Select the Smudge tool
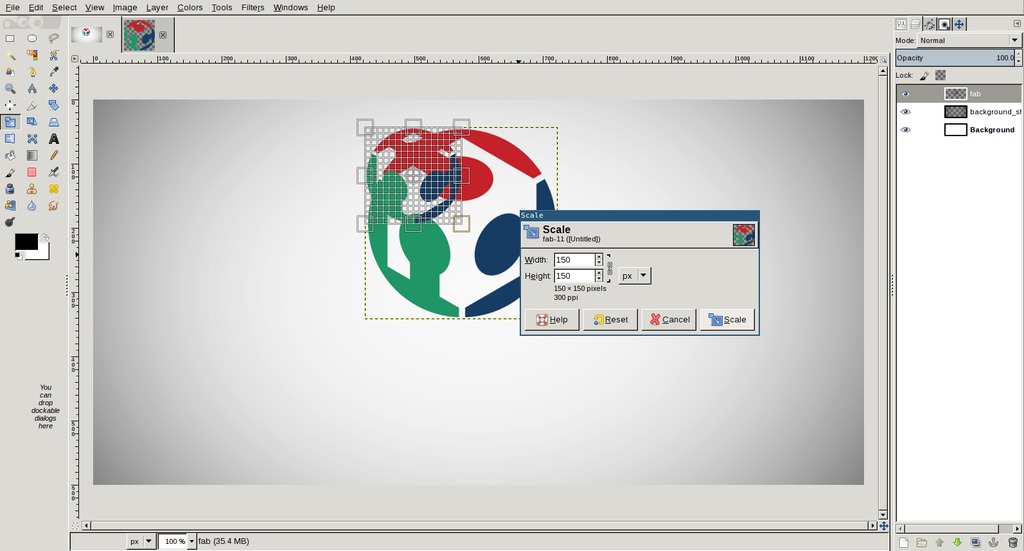The image size is (1024, 551). coord(54,206)
